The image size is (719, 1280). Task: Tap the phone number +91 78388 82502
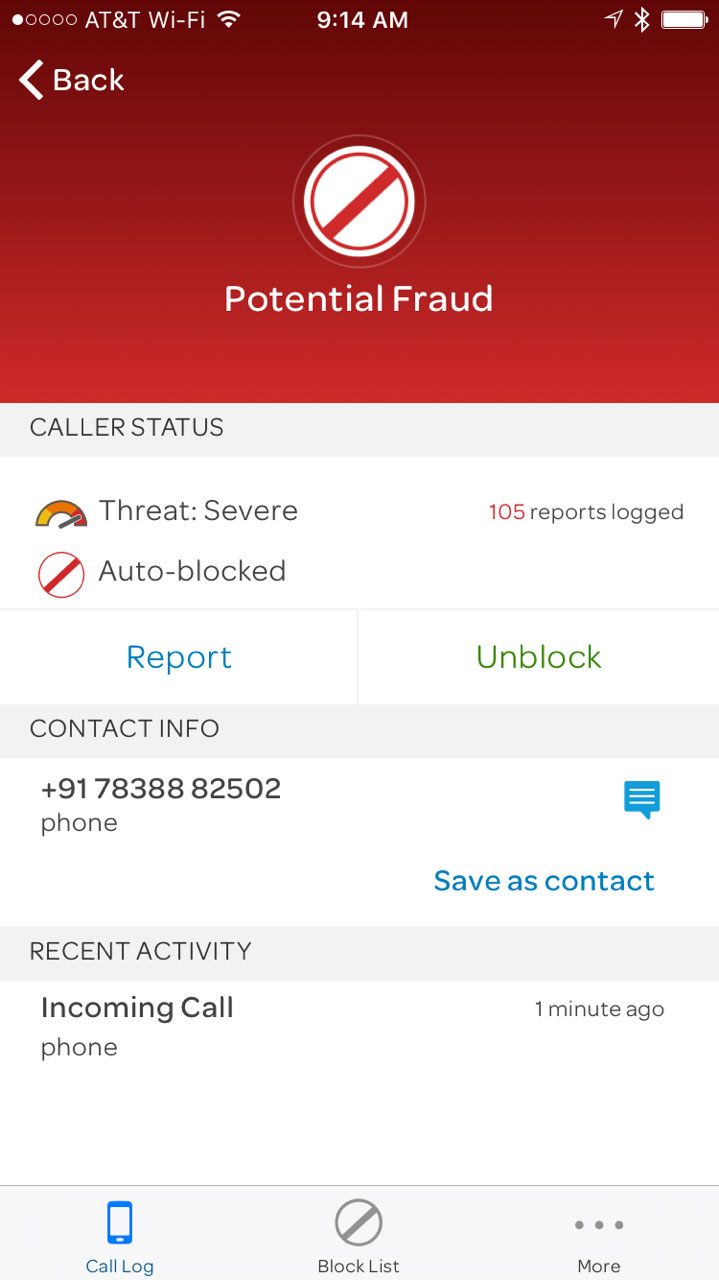pos(160,788)
